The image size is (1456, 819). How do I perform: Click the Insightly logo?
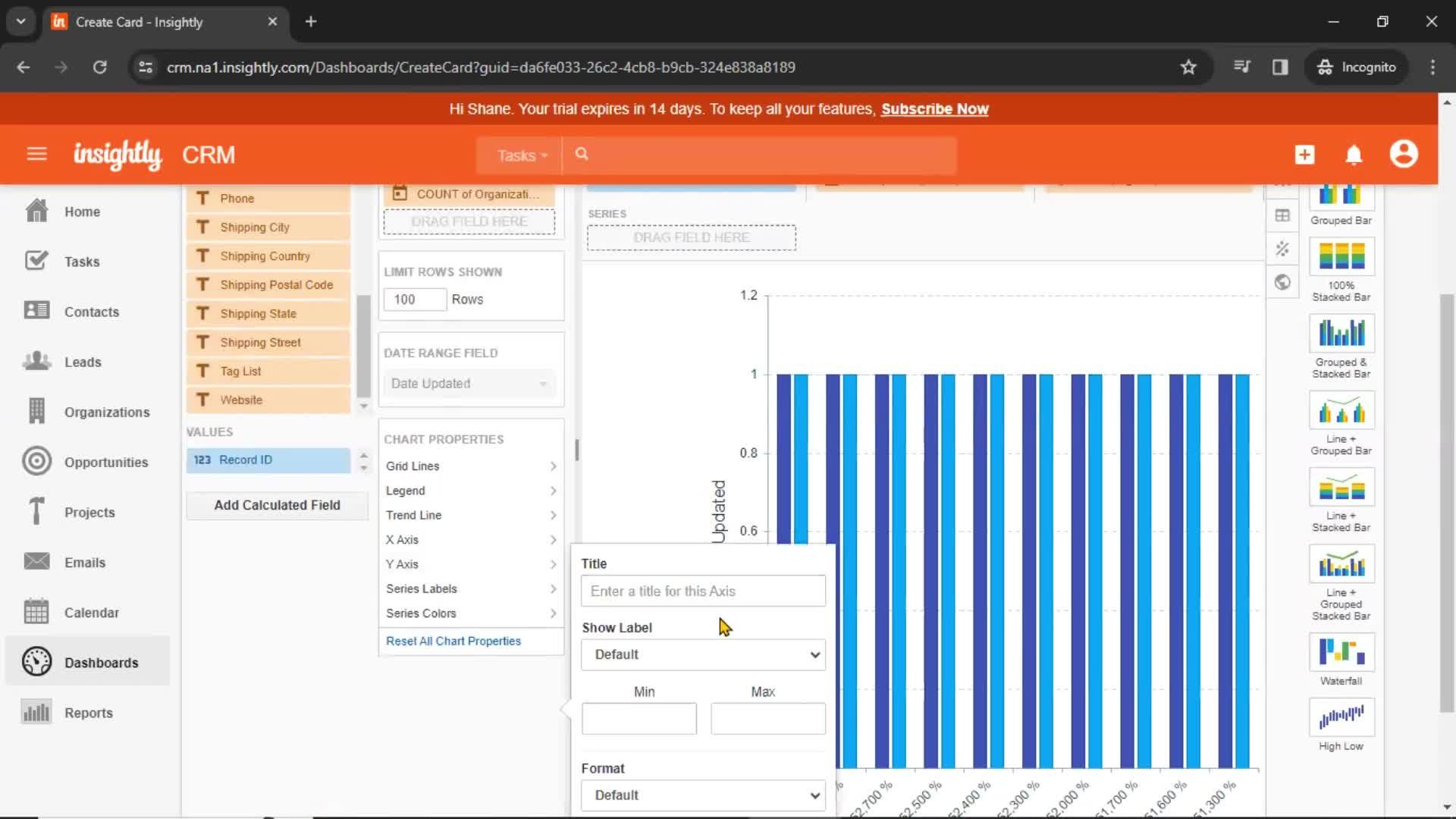[118, 155]
